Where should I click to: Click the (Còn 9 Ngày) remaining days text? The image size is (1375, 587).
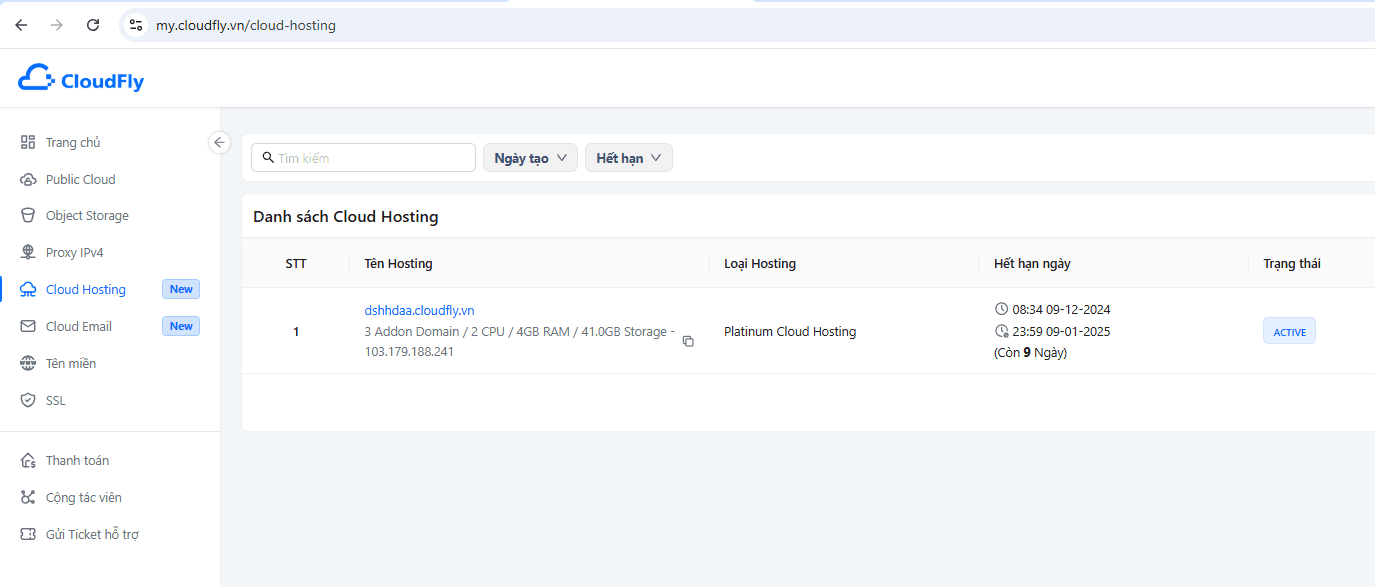[1030, 352]
